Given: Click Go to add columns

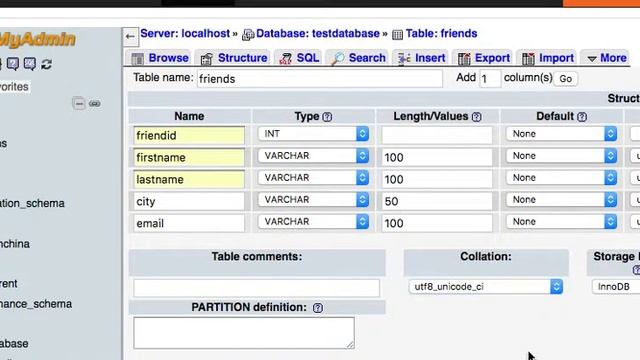Looking at the screenshot, I should pyautogui.click(x=565, y=79).
